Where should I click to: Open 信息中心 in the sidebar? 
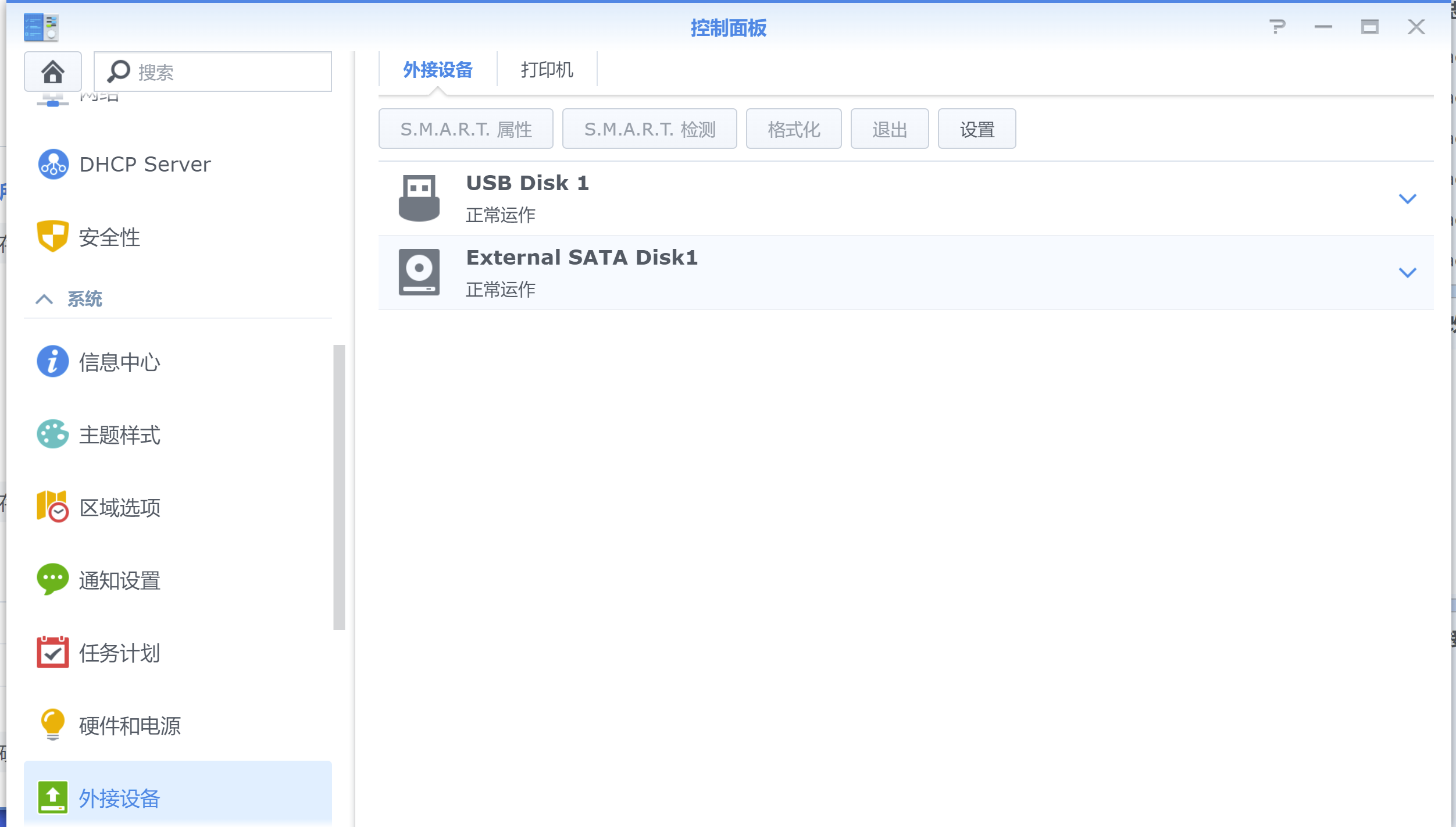pyautogui.click(x=178, y=362)
